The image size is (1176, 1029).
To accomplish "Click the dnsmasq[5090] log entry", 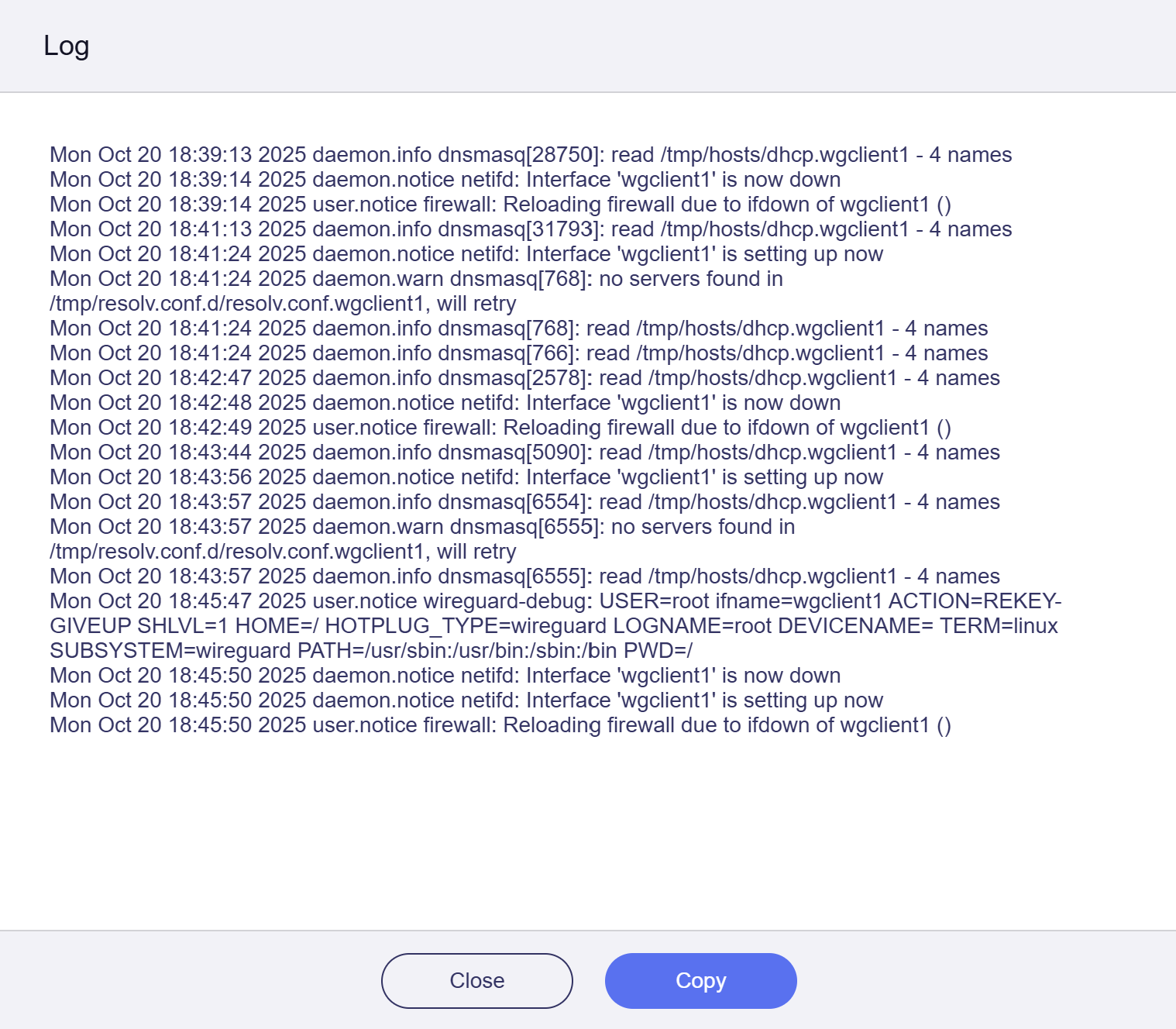I will pos(524,453).
